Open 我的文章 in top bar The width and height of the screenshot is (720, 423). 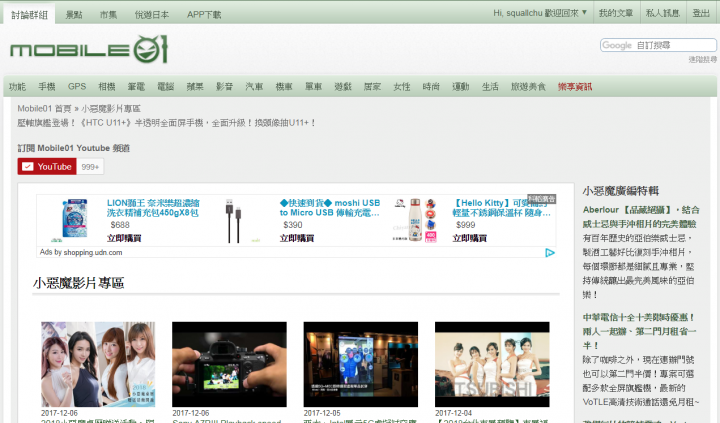(616, 13)
